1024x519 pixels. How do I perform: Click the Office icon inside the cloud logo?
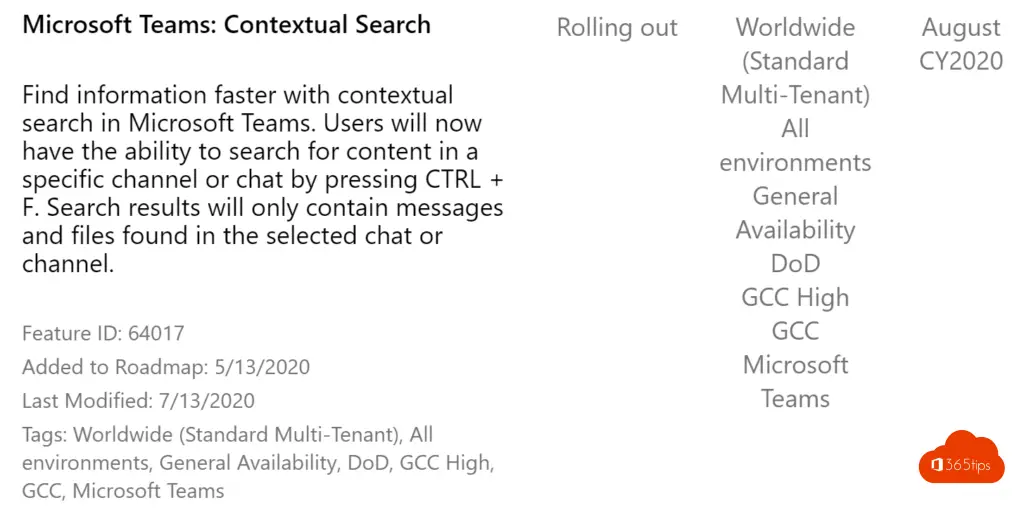click(x=938, y=466)
